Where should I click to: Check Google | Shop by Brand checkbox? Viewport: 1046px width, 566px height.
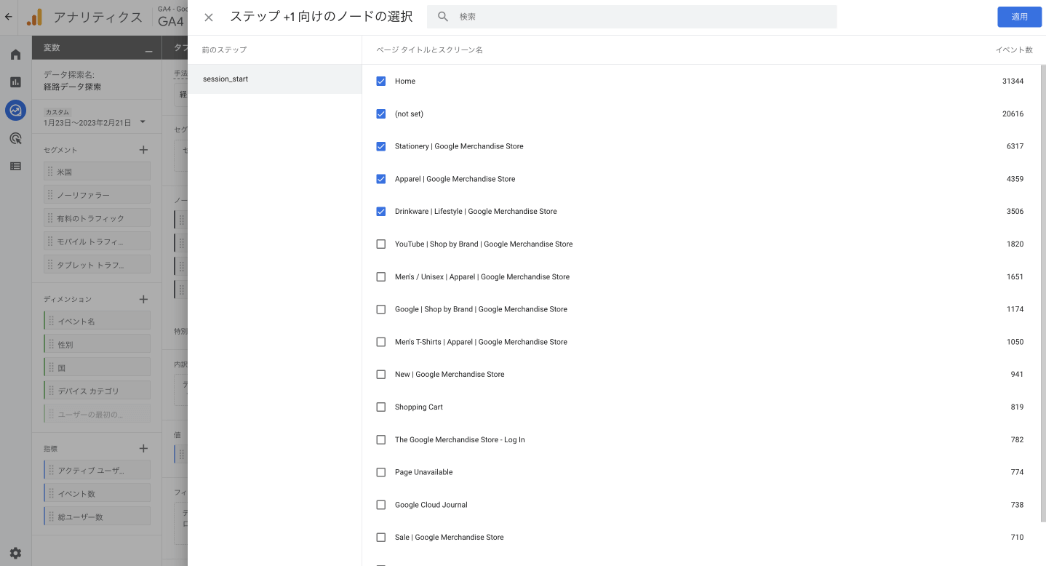(381, 310)
